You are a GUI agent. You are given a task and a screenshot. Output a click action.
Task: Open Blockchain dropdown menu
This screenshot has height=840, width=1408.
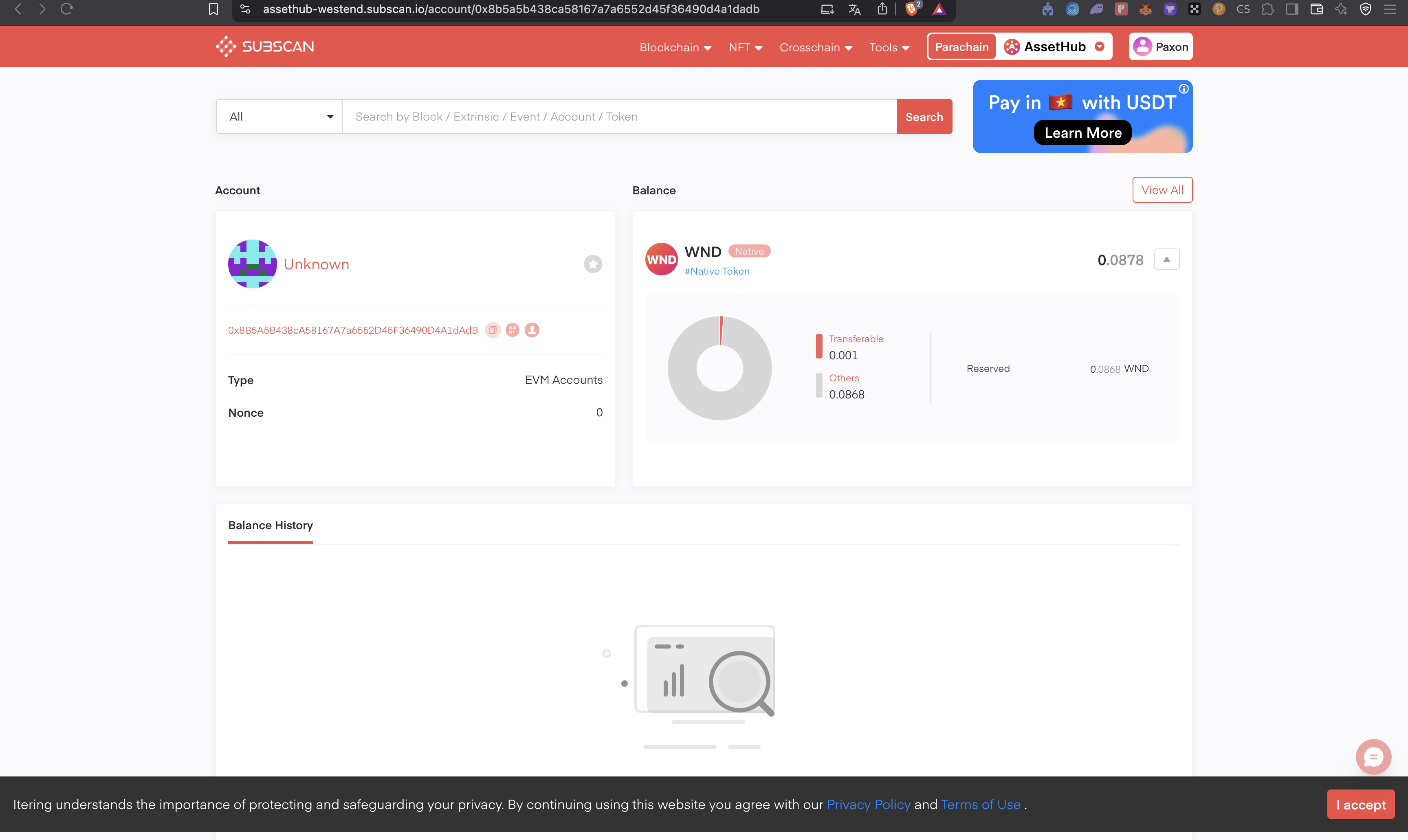click(x=675, y=48)
